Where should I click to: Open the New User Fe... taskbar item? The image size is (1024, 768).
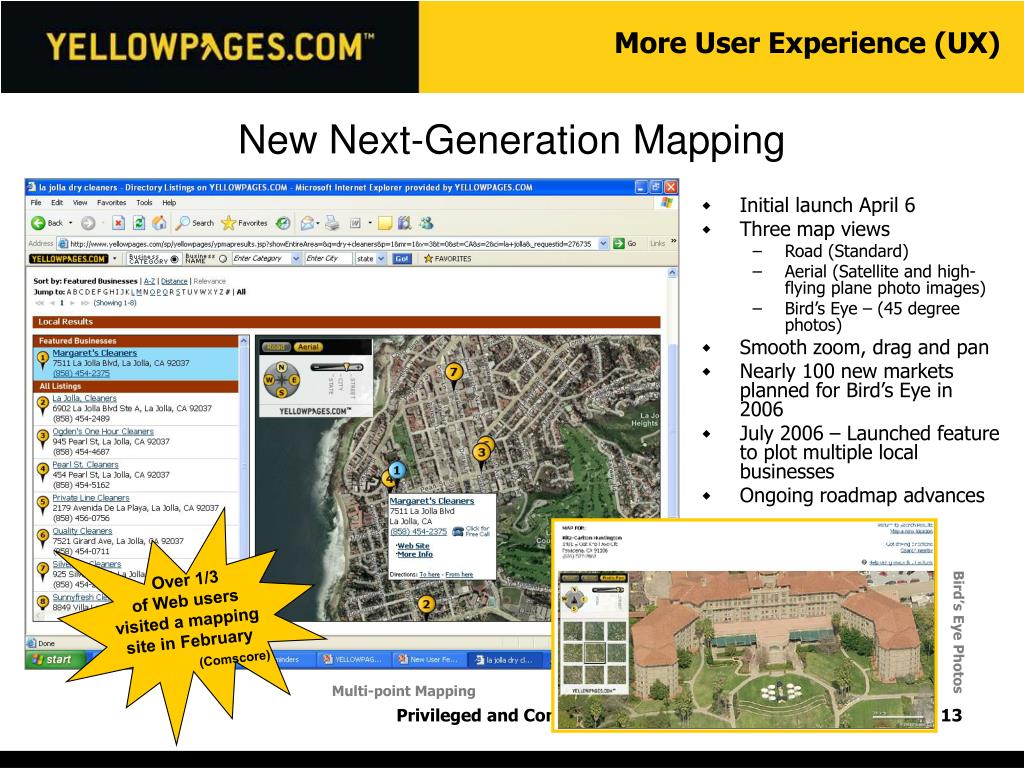428,660
